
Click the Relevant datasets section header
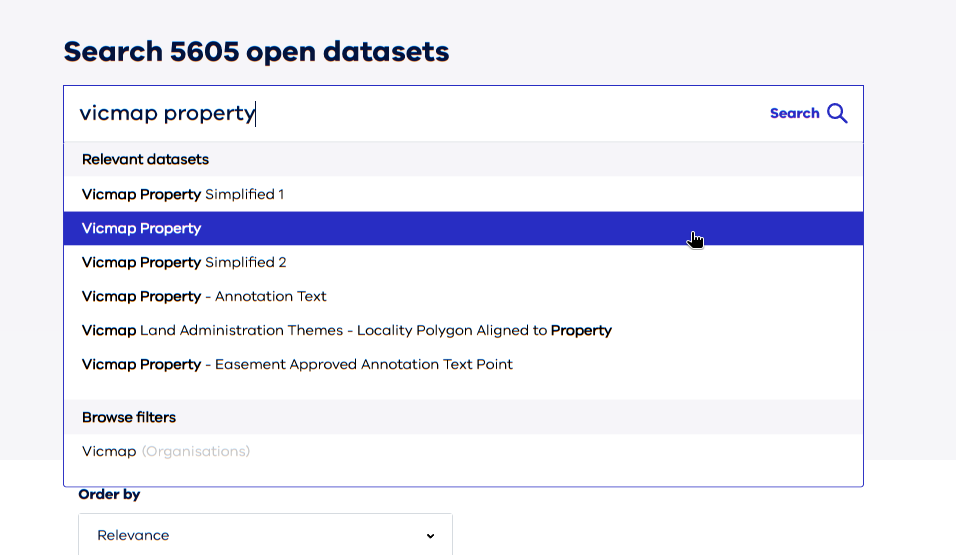click(145, 159)
